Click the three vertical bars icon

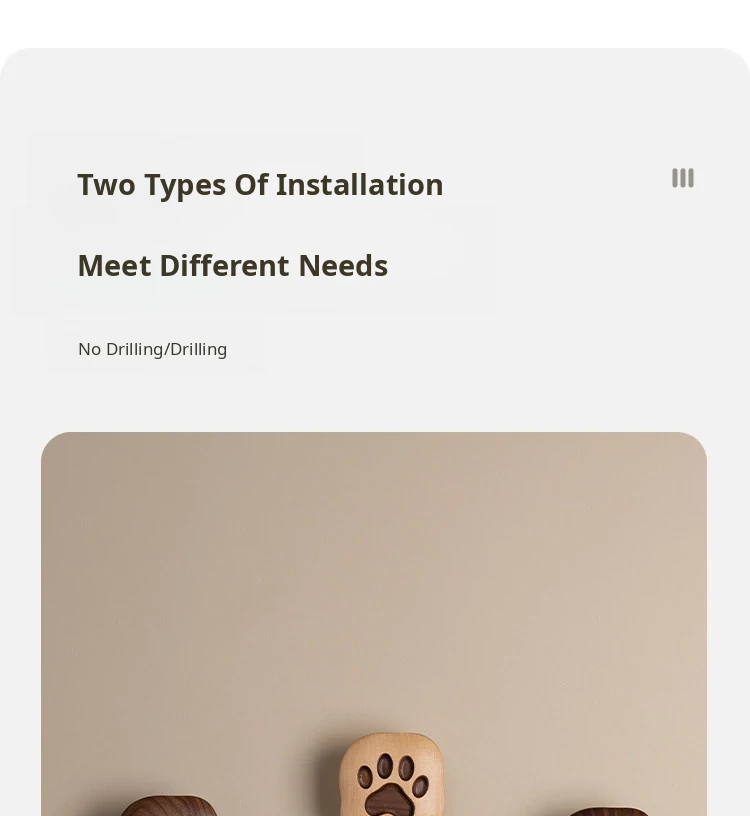point(683,178)
